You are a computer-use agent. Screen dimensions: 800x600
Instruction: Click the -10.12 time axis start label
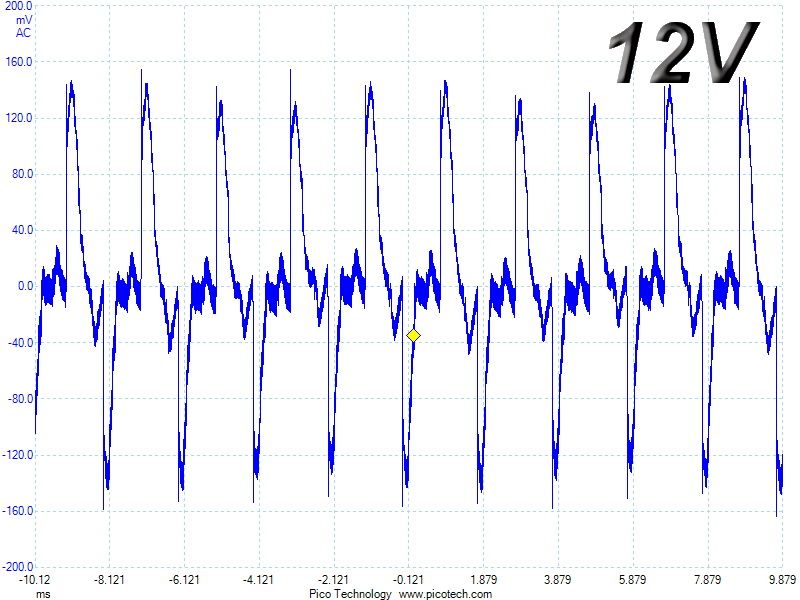tap(35, 580)
